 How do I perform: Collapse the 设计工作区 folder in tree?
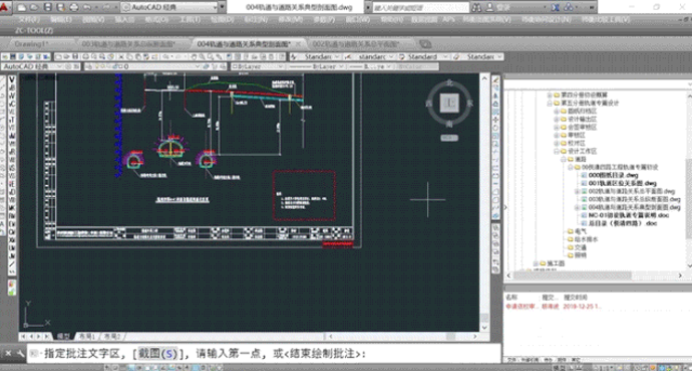pos(557,151)
